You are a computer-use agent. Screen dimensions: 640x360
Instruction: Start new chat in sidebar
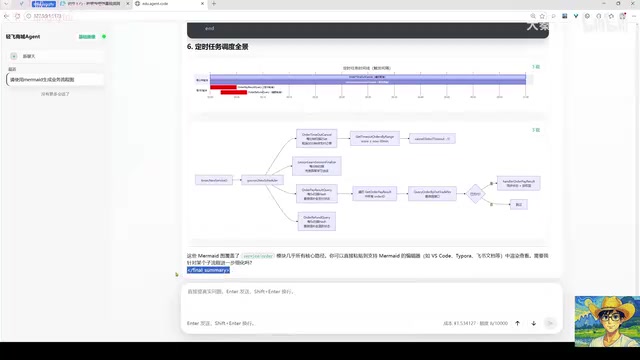(x=55, y=56)
